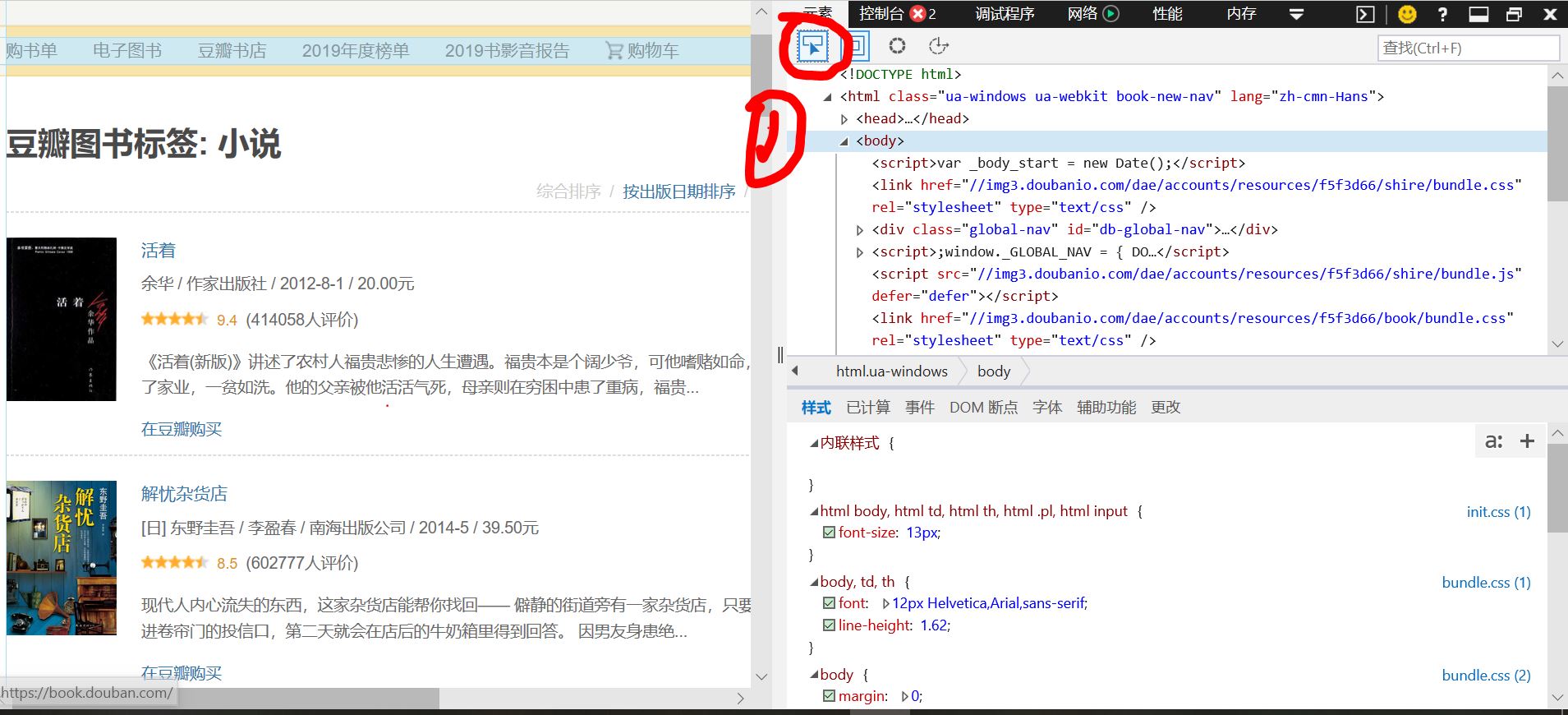Open the bundle.css (2) source link

1487,675
